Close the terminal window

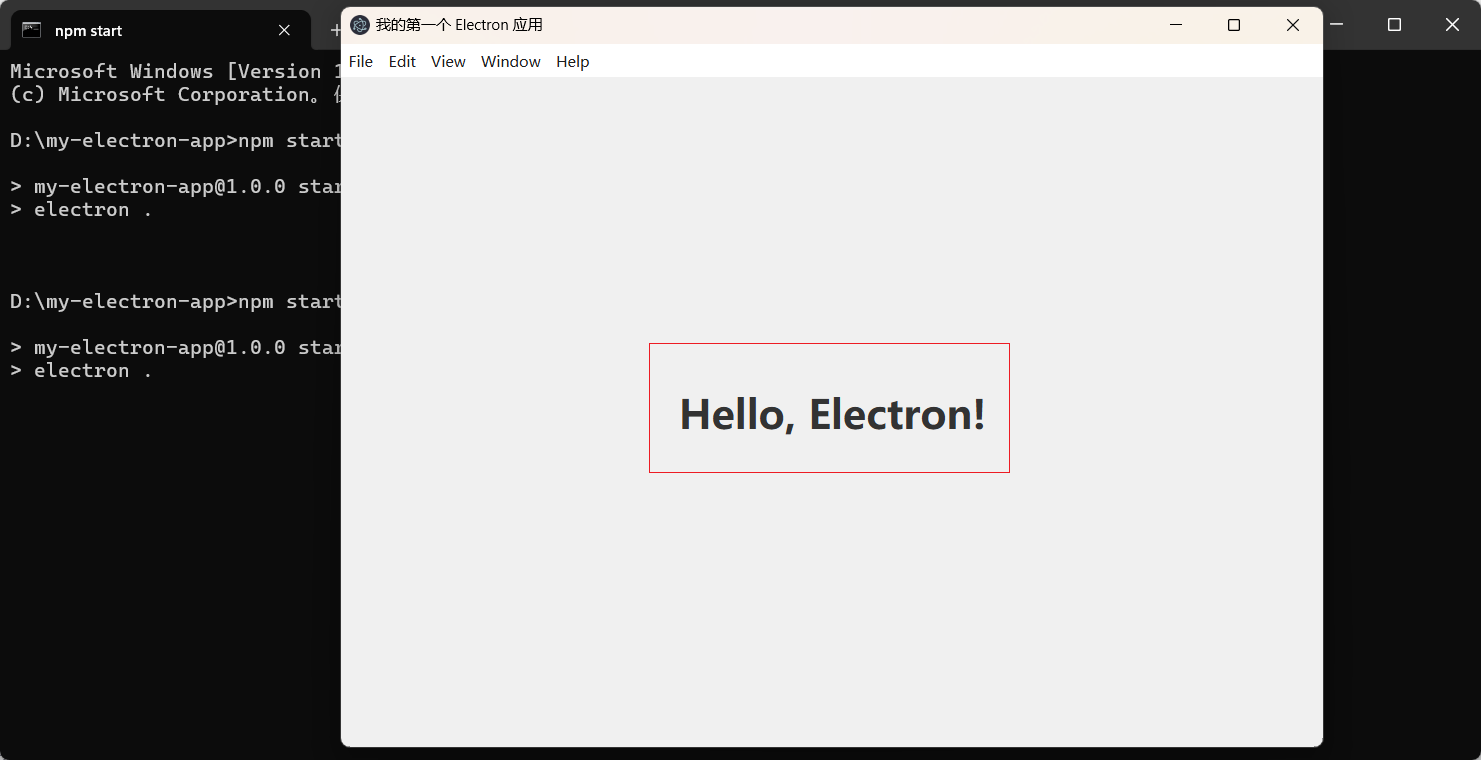[x=1452, y=25]
